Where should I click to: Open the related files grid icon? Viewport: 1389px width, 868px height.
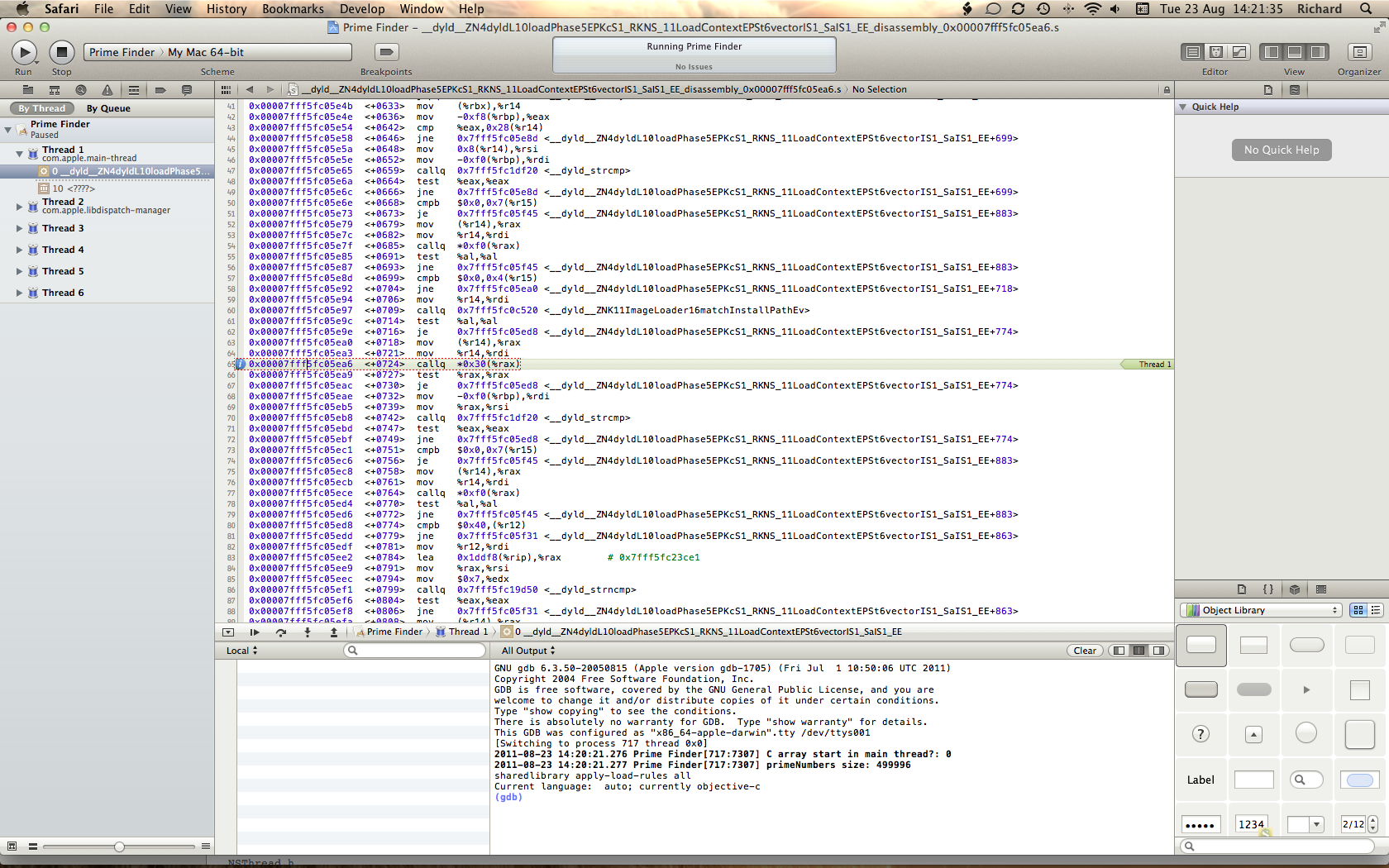pyautogui.click(x=226, y=89)
